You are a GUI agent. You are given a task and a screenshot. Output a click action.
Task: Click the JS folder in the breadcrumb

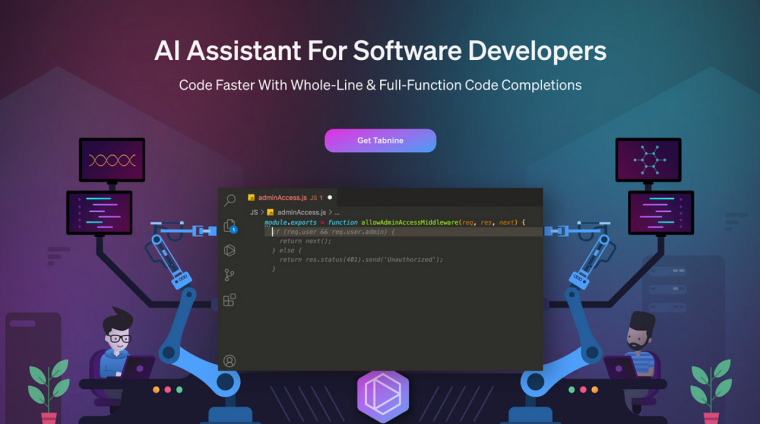click(254, 212)
